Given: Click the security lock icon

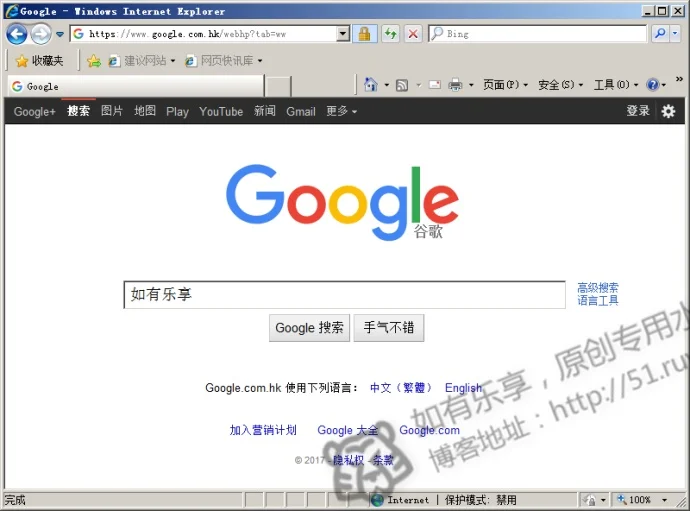Looking at the screenshot, I should point(364,34).
